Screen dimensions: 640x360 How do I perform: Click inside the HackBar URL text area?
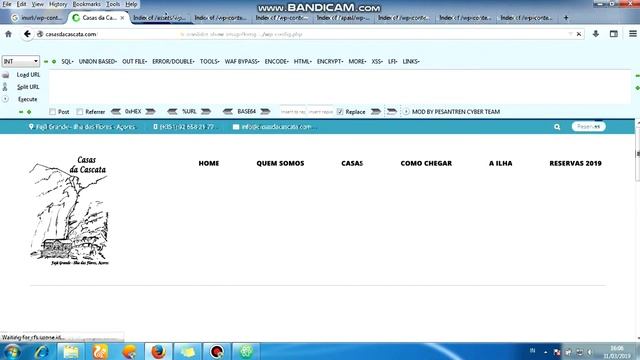tap(340, 87)
